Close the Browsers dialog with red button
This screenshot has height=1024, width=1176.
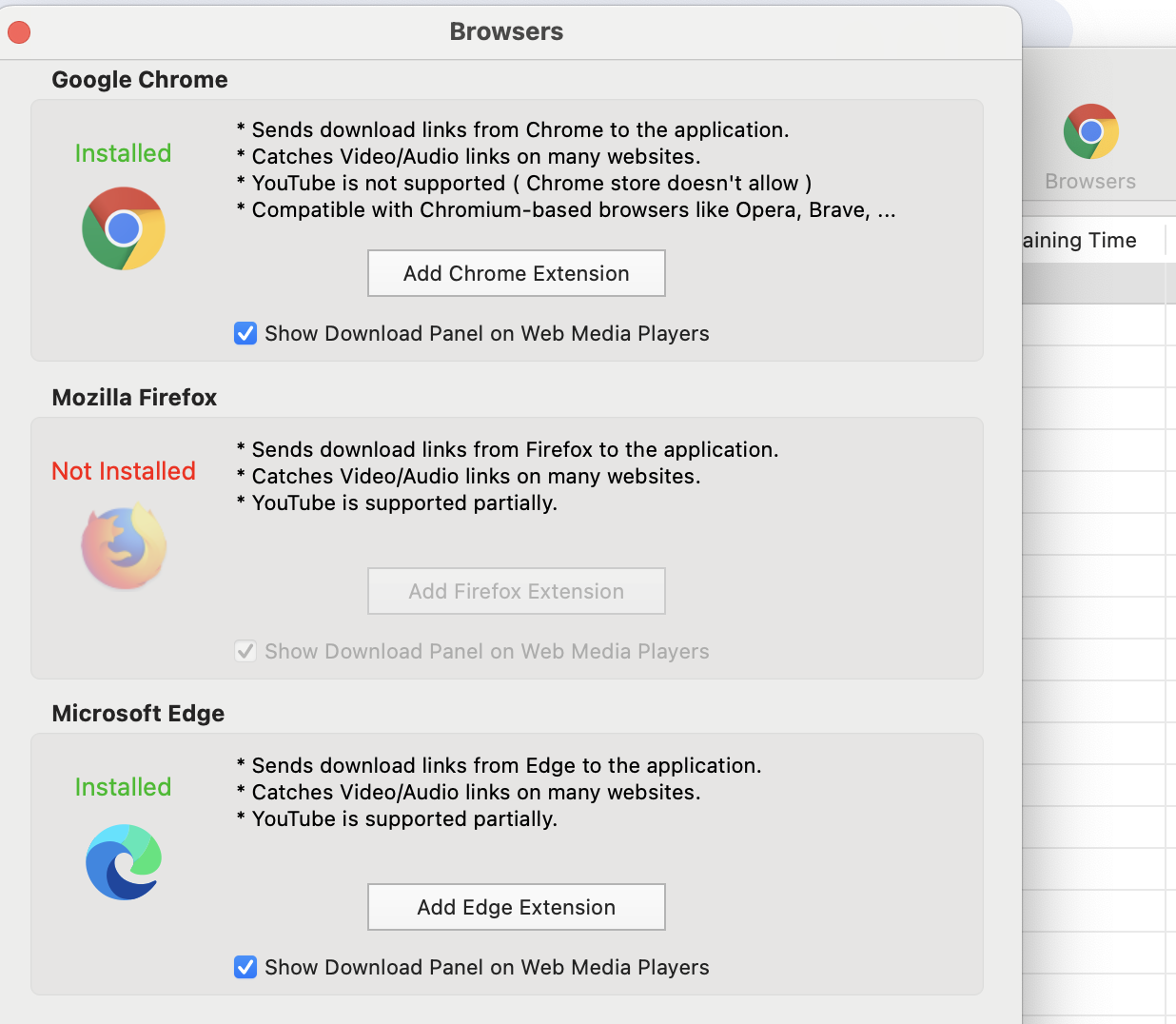pyautogui.click(x=19, y=32)
